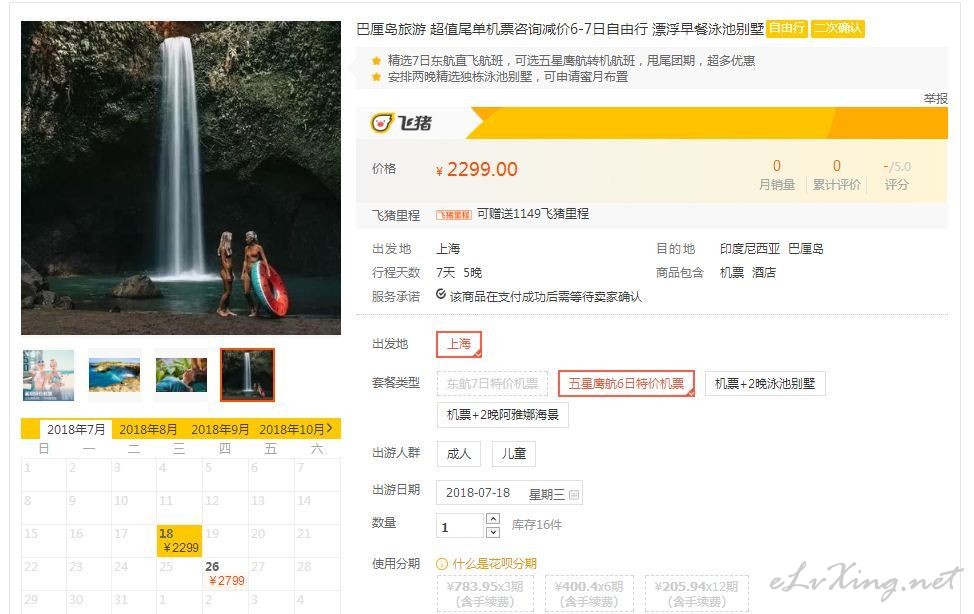Screen dimensions: 974x614
Task: Choose 机票+2晚泳池别墅 package
Action: [765, 383]
